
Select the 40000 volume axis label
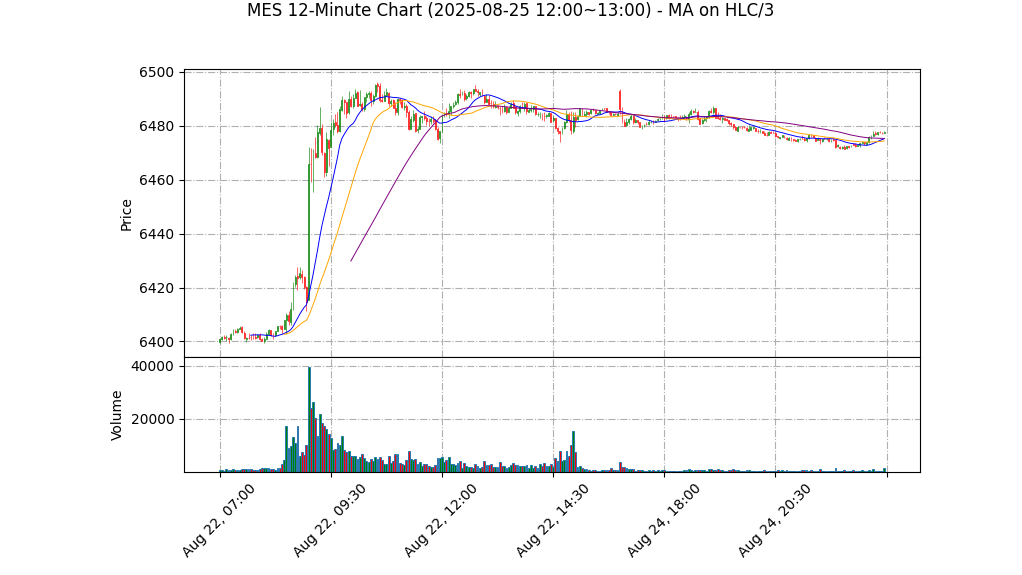153,367
